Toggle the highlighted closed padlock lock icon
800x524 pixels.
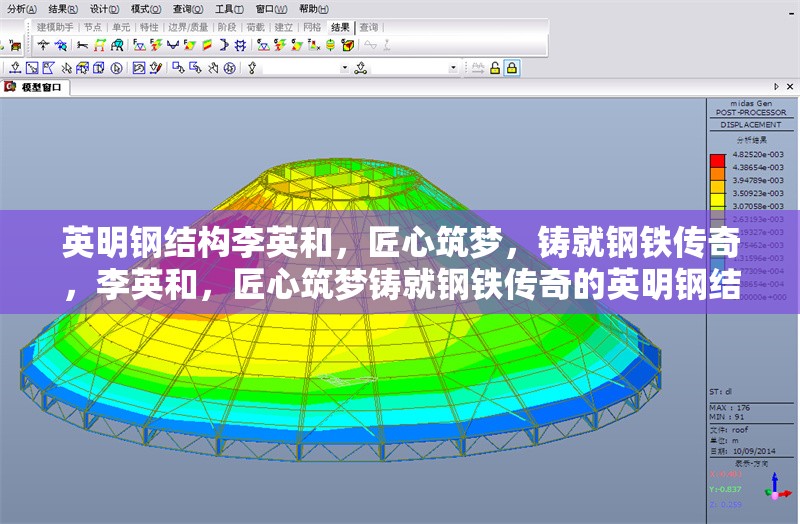tap(511, 68)
